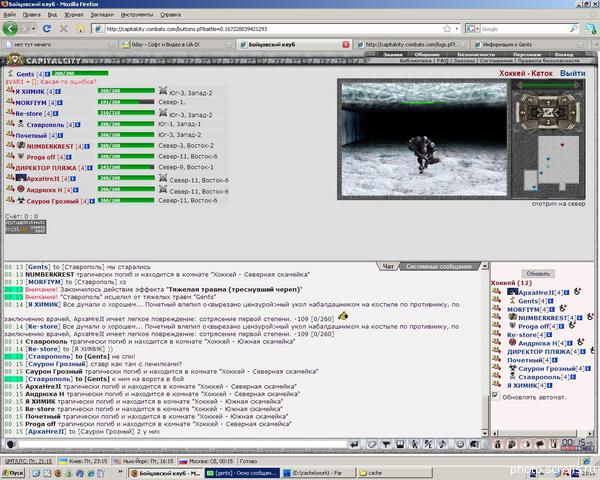600x480 pixels.
Task: Click the compass navigation control above minimap
Action: tap(548, 111)
